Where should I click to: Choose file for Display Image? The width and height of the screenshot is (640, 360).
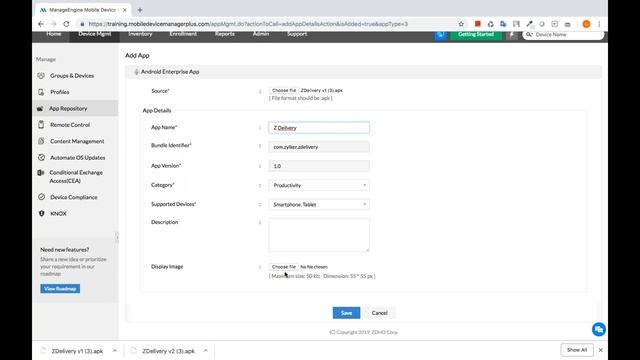click(284, 267)
